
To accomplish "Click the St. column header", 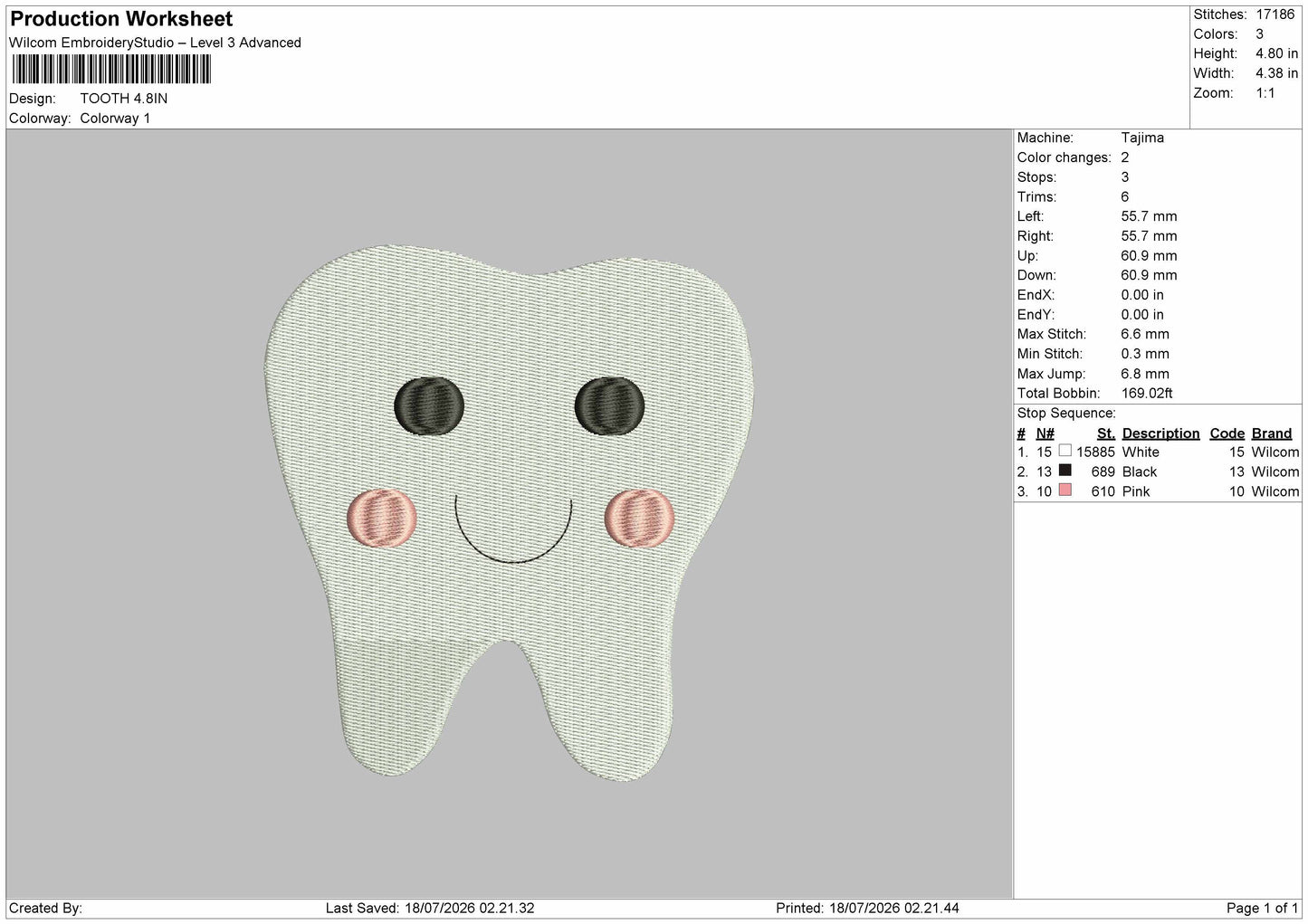I will coord(1105,433).
